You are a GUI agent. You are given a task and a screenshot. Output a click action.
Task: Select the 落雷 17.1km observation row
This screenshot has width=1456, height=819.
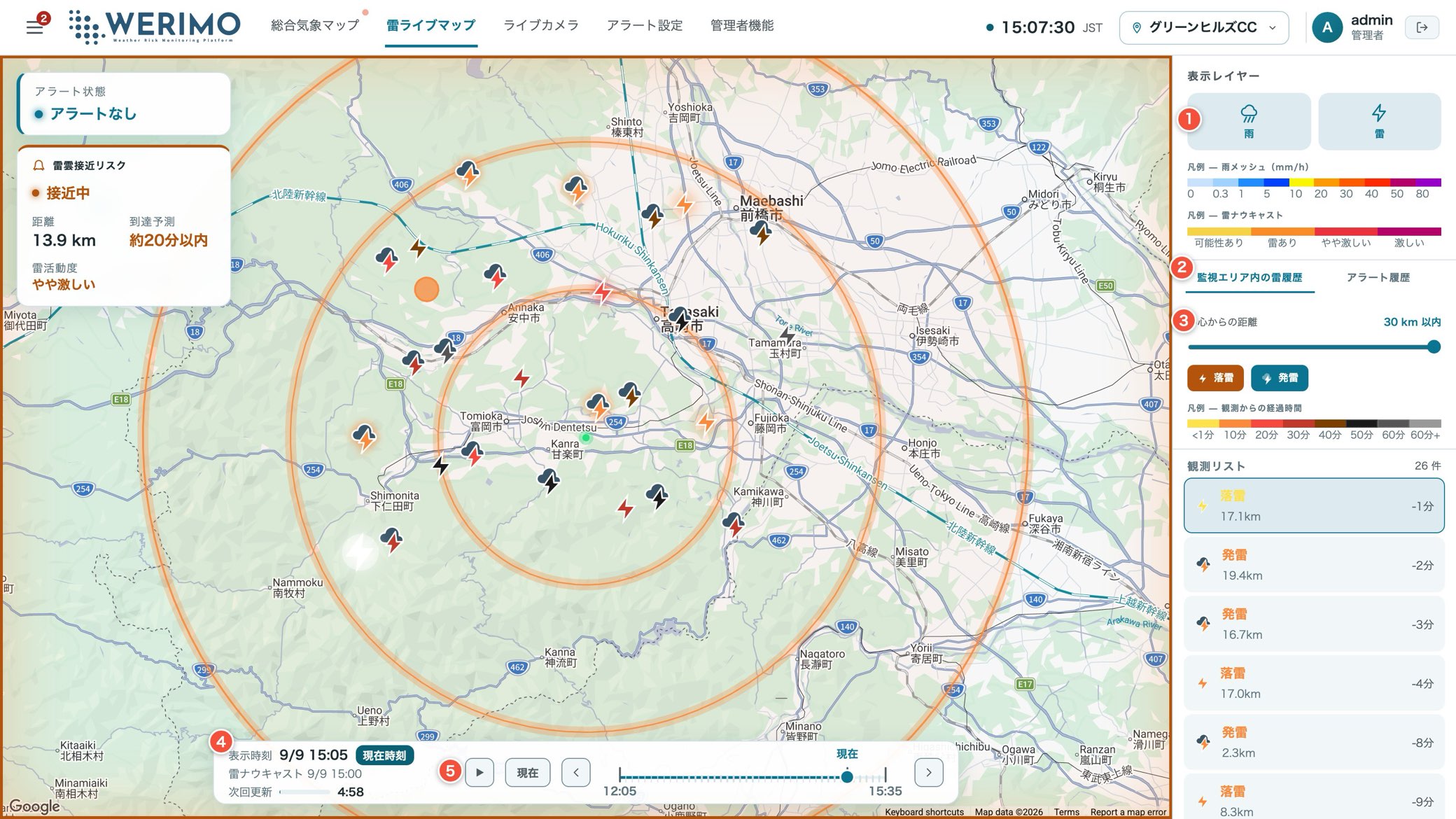pos(1314,505)
